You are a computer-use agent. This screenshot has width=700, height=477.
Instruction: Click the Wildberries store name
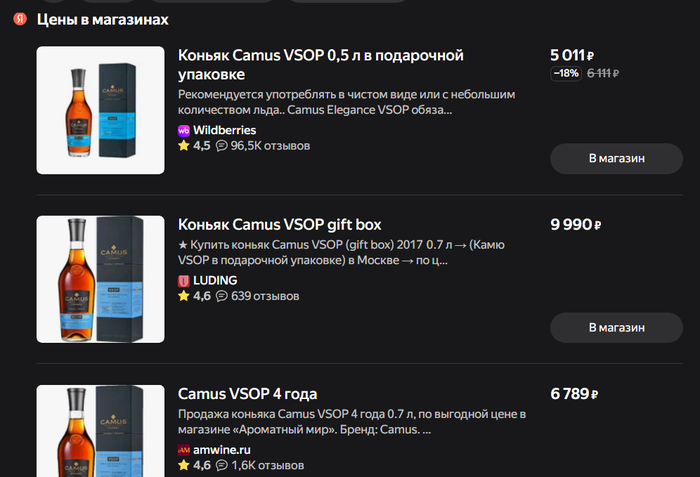[224, 130]
